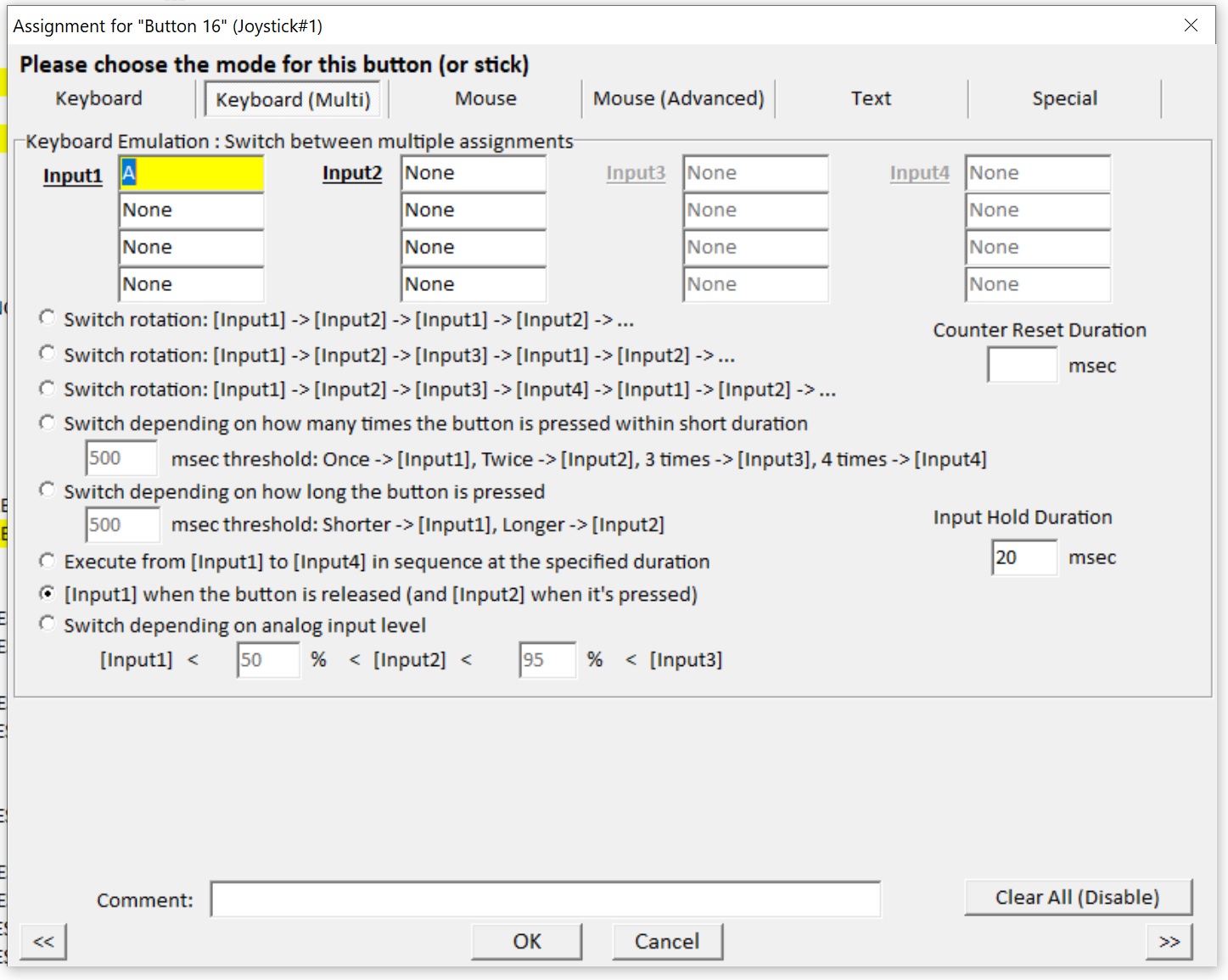1228x980 pixels.
Task: Click the press-length msec threshold field
Action: tap(122, 524)
